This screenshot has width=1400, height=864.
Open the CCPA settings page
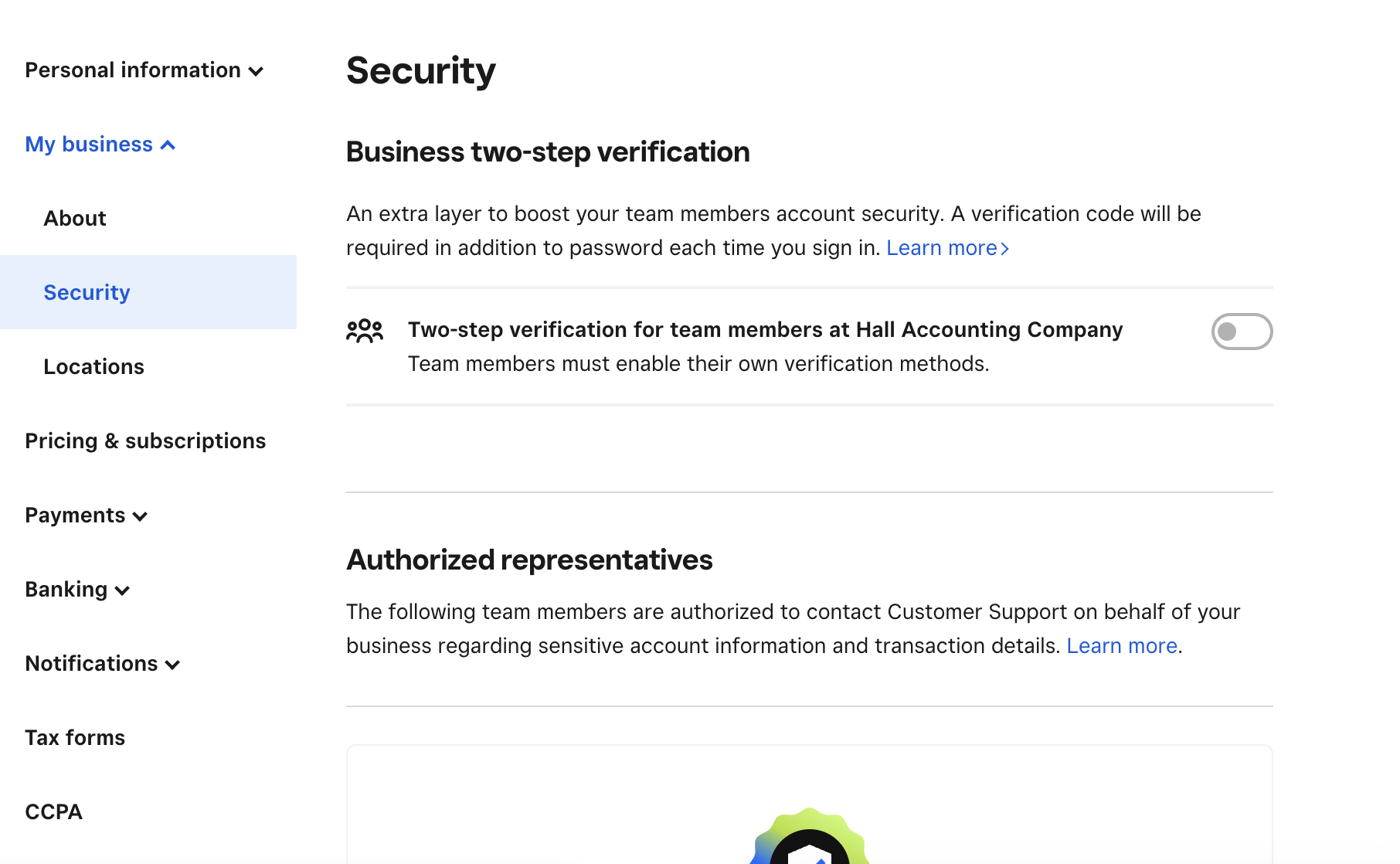53,811
